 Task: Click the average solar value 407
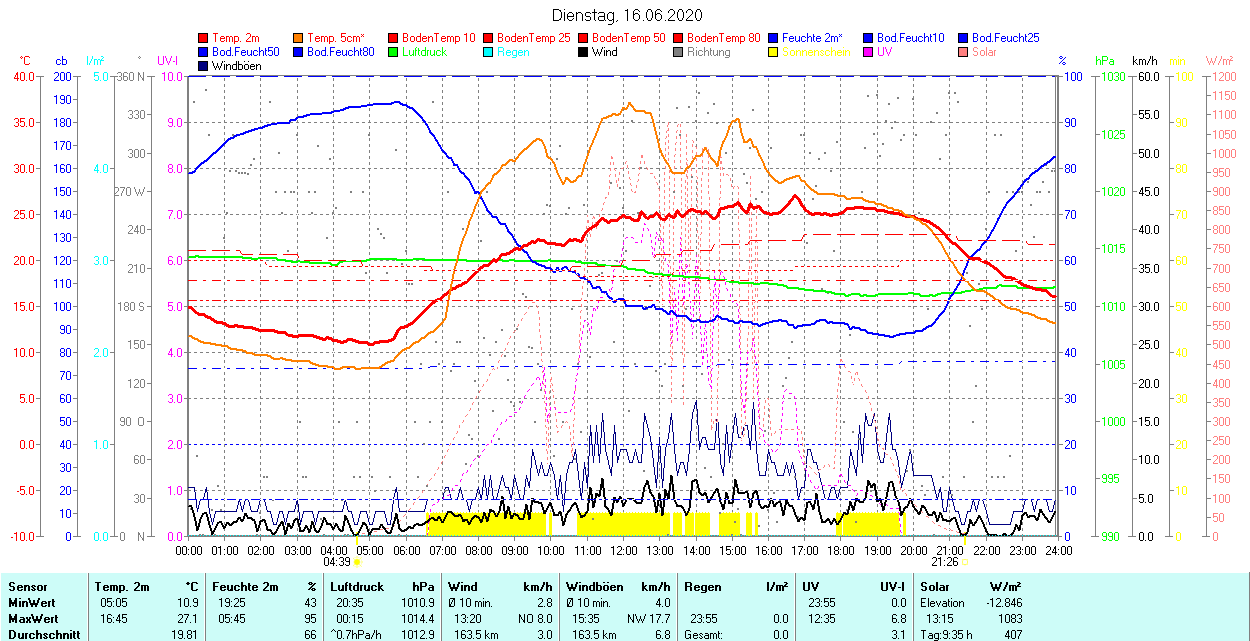point(1013,635)
